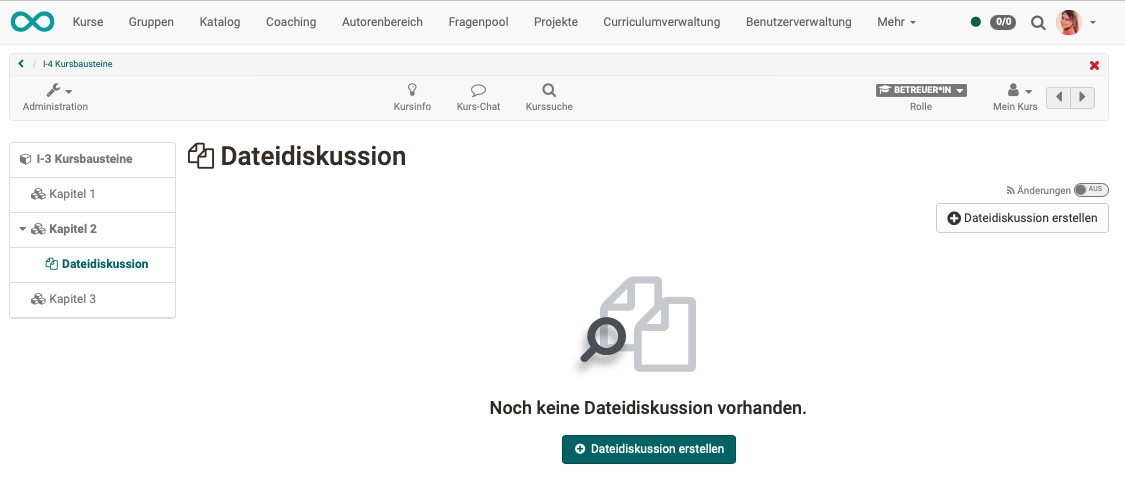The image size is (1125, 486).
Task: Open the Benutzerverwaltung tab
Action: (x=799, y=22)
